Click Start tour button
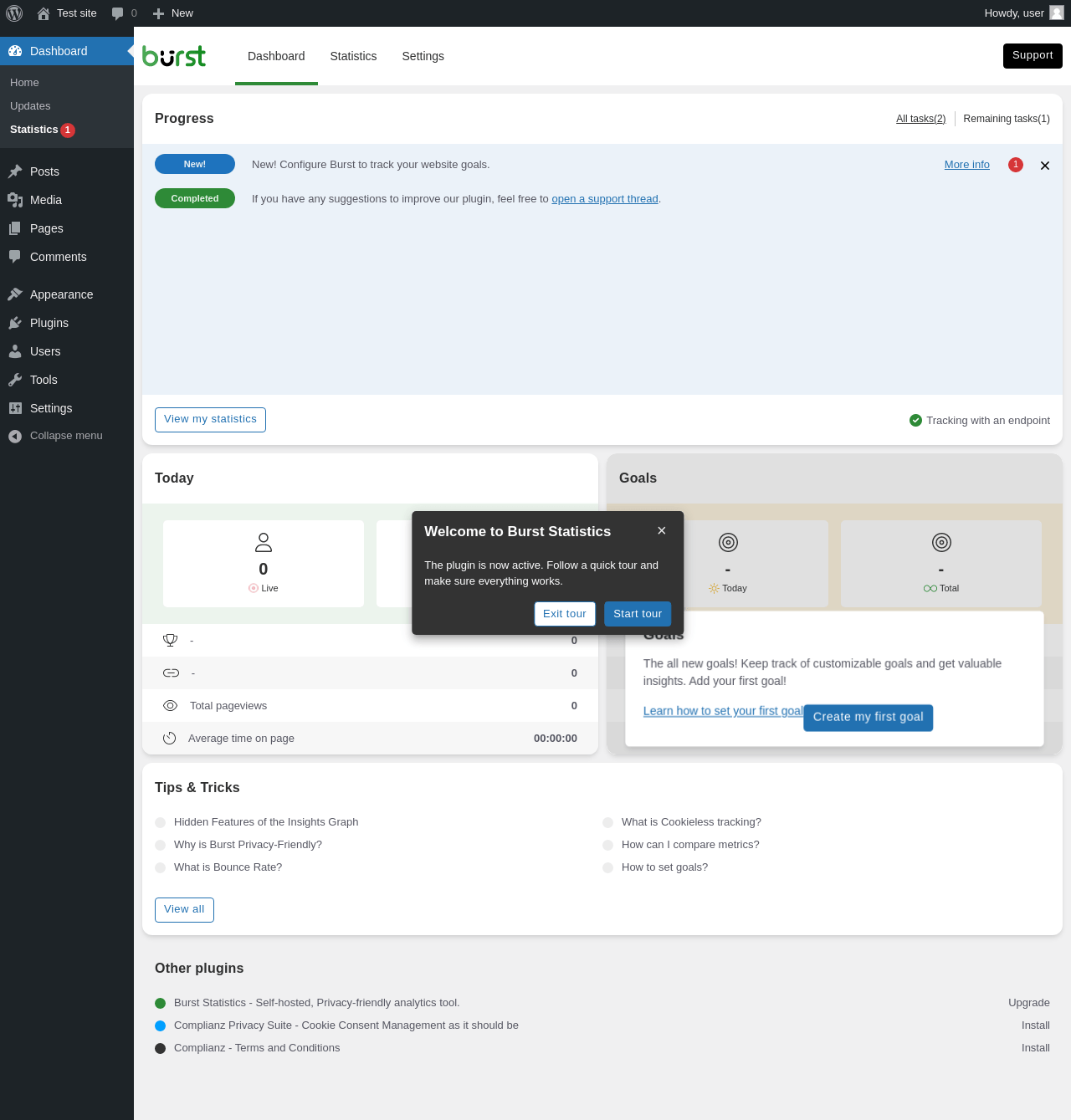Viewport: 1071px width, 1120px height. click(638, 614)
